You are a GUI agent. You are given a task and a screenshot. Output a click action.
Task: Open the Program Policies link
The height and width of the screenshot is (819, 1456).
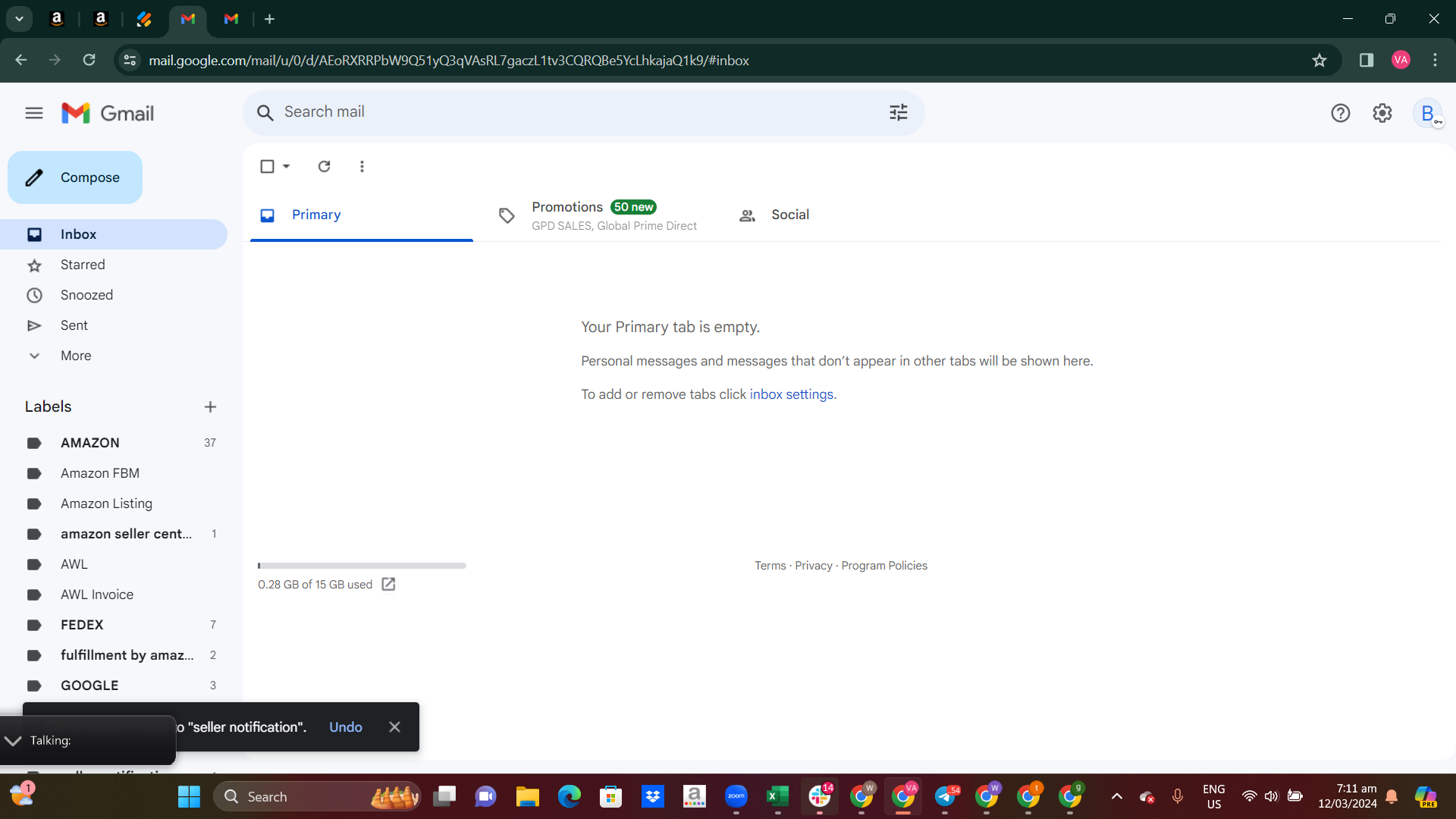[884, 566]
